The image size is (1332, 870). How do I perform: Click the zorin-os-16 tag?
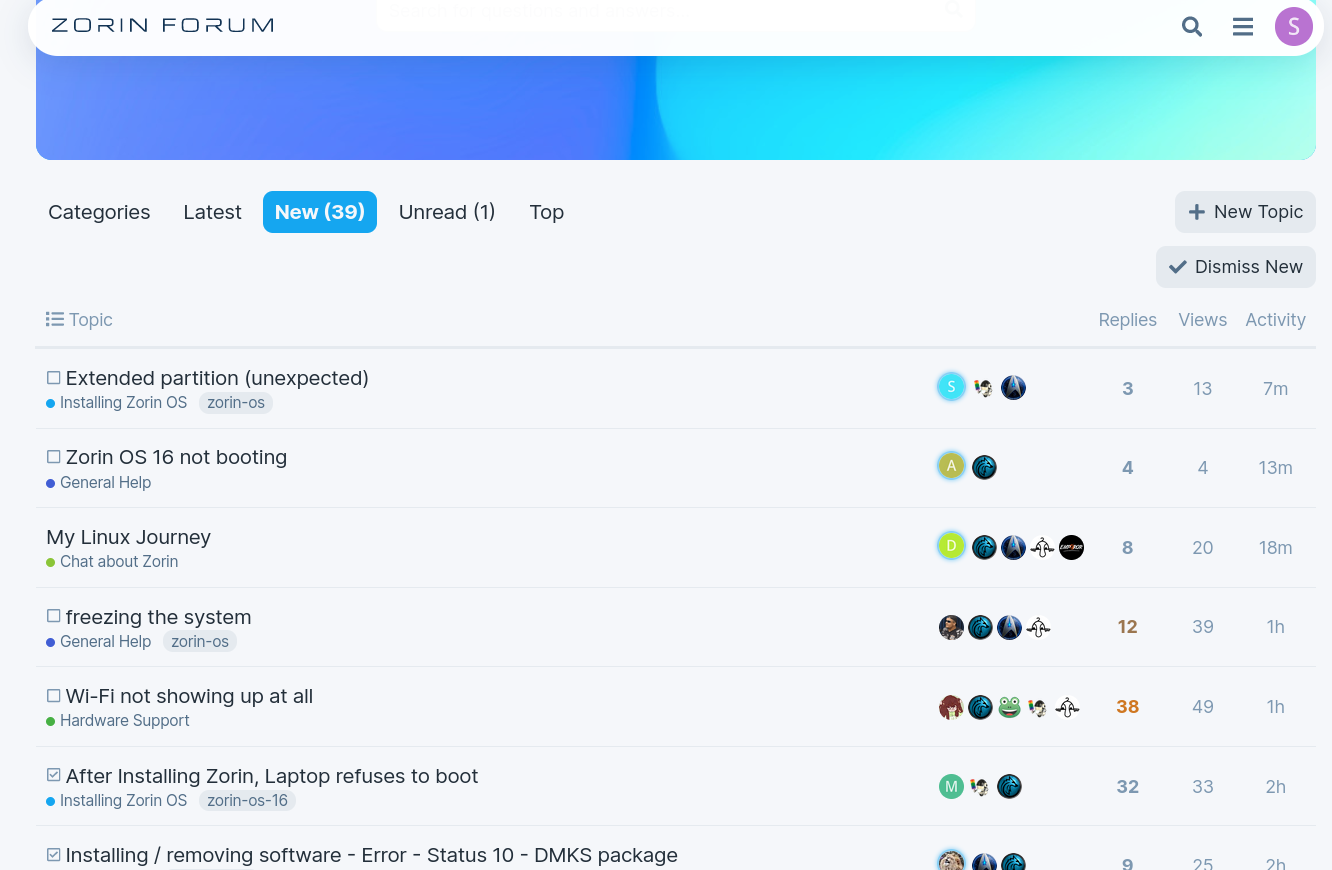[247, 801]
